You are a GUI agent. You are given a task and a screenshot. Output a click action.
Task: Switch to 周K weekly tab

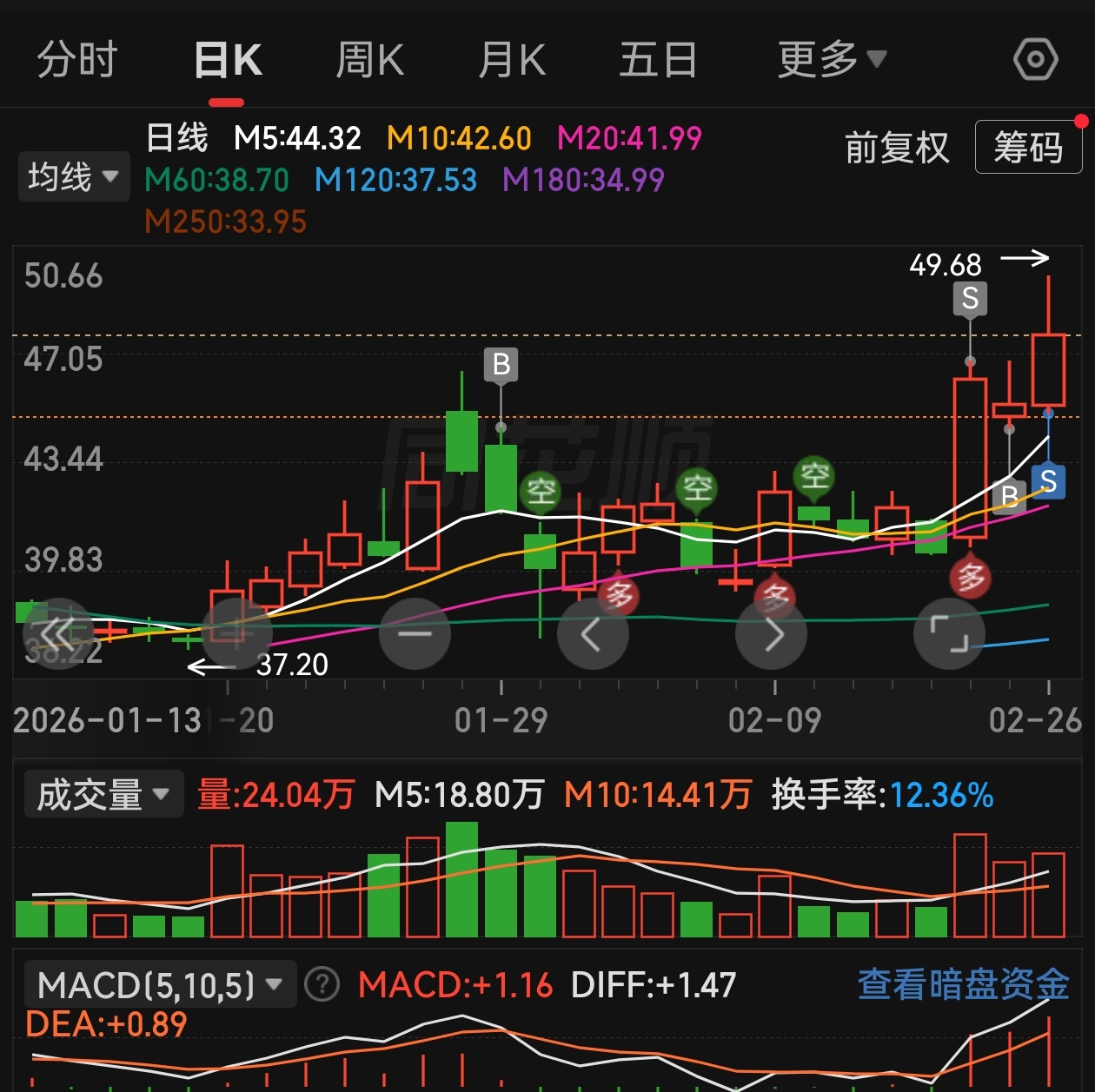(x=369, y=60)
